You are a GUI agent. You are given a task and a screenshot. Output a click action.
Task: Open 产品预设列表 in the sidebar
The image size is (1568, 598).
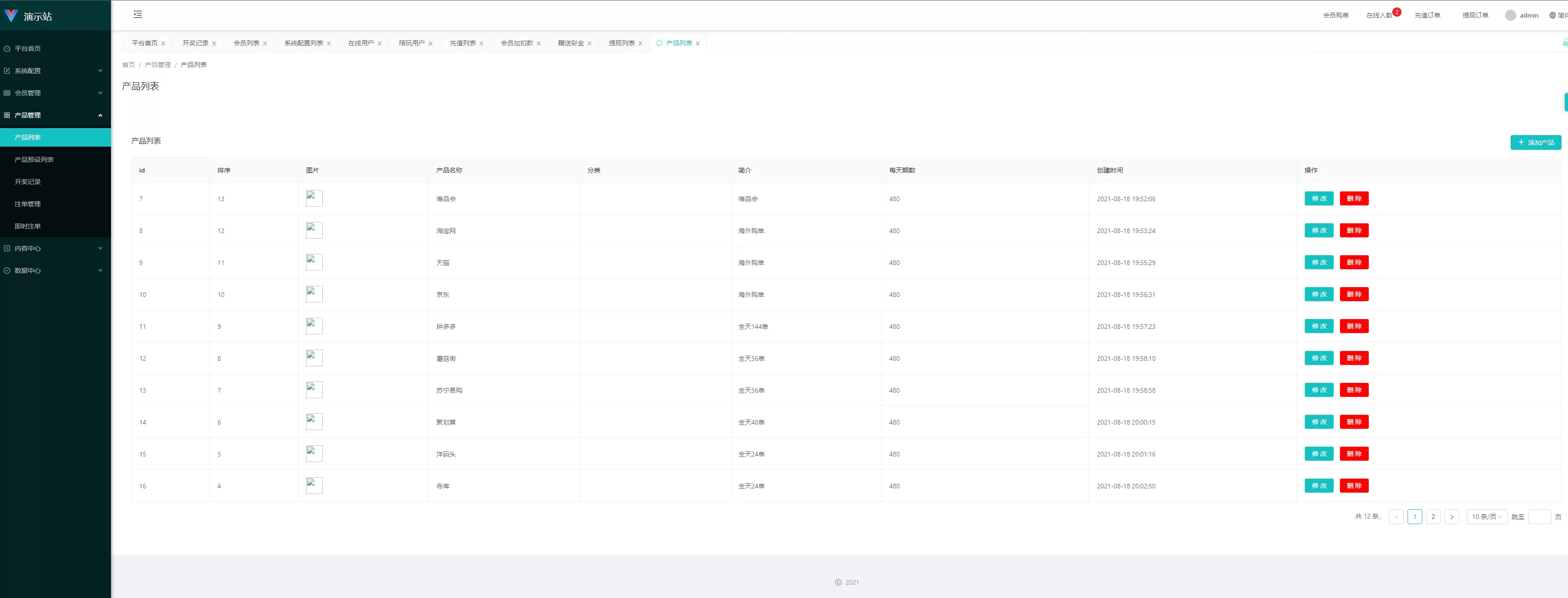point(34,160)
